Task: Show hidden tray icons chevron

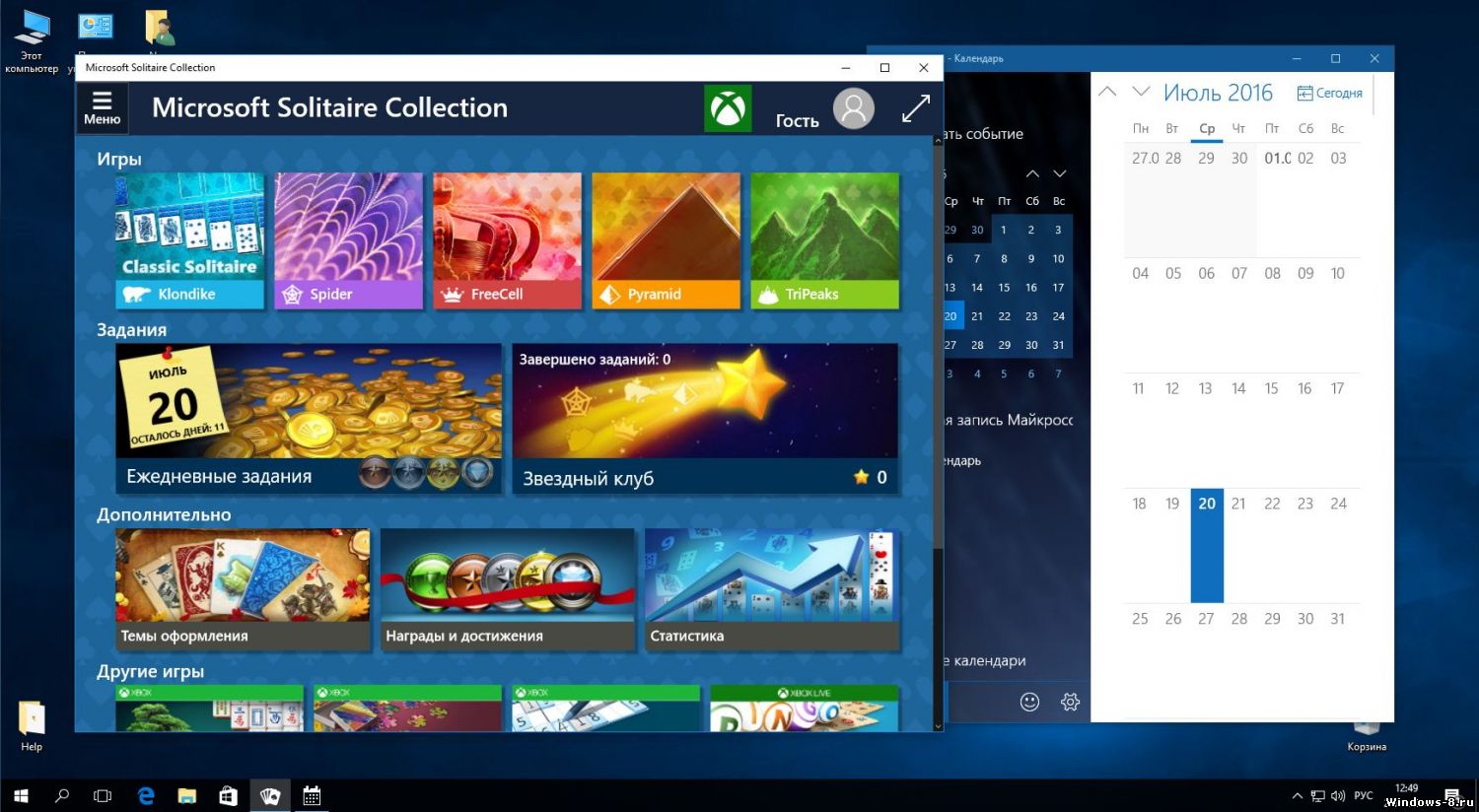Action: click(x=1298, y=795)
